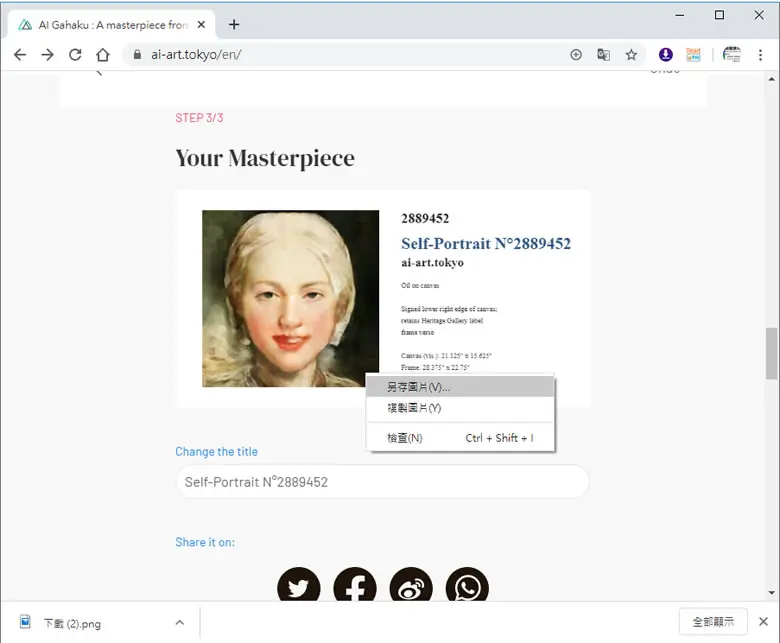The height and width of the screenshot is (643, 780).
Task: Go to the browser home page
Action: 103,55
